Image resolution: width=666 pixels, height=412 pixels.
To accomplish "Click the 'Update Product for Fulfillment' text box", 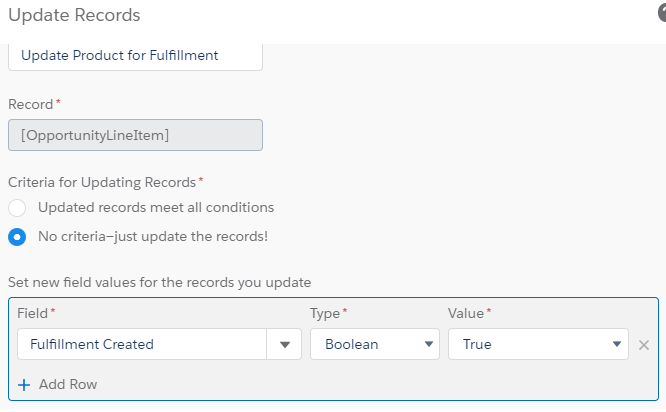I will 135,56.
